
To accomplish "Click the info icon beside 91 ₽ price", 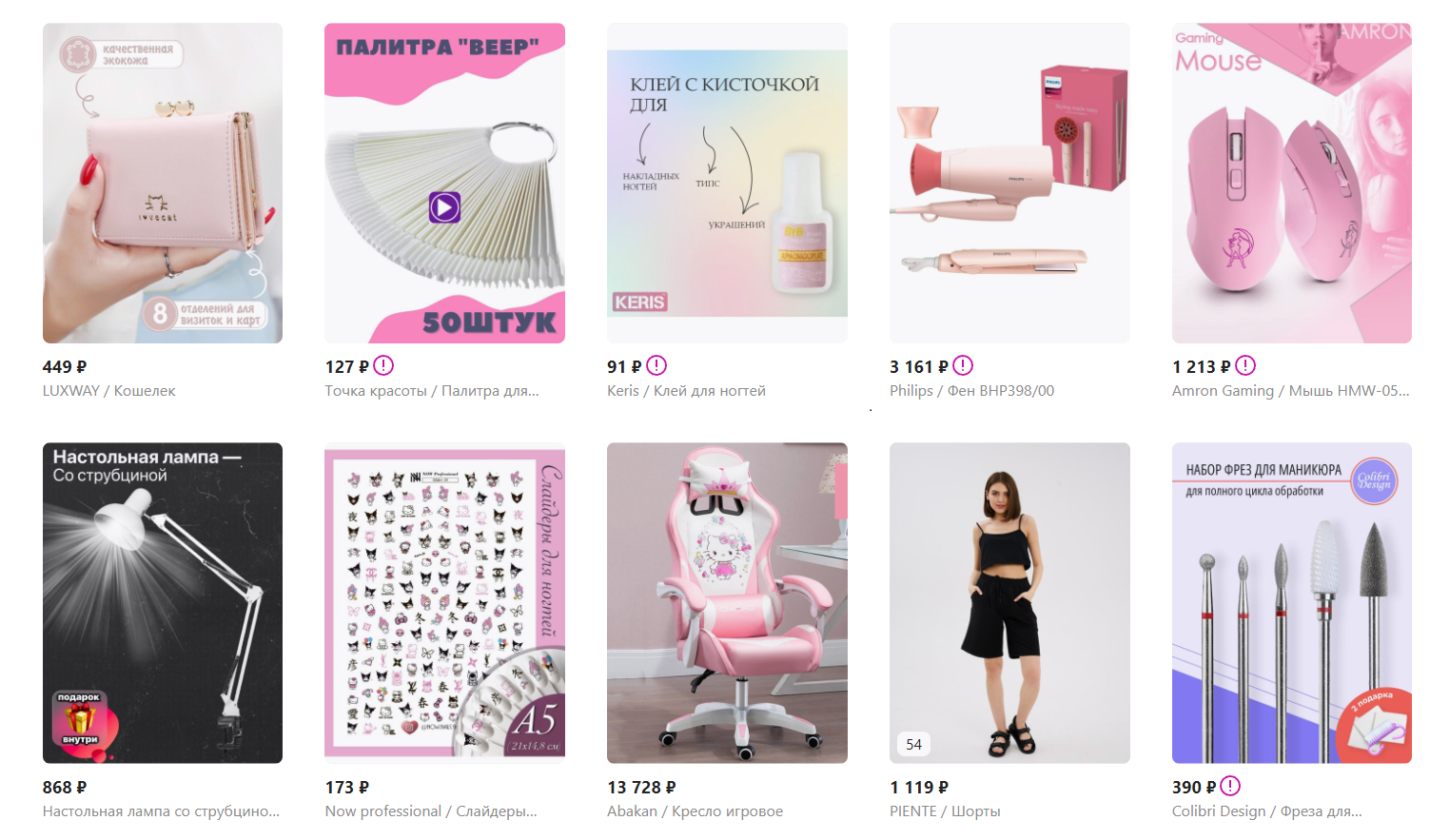I will (x=656, y=365).
